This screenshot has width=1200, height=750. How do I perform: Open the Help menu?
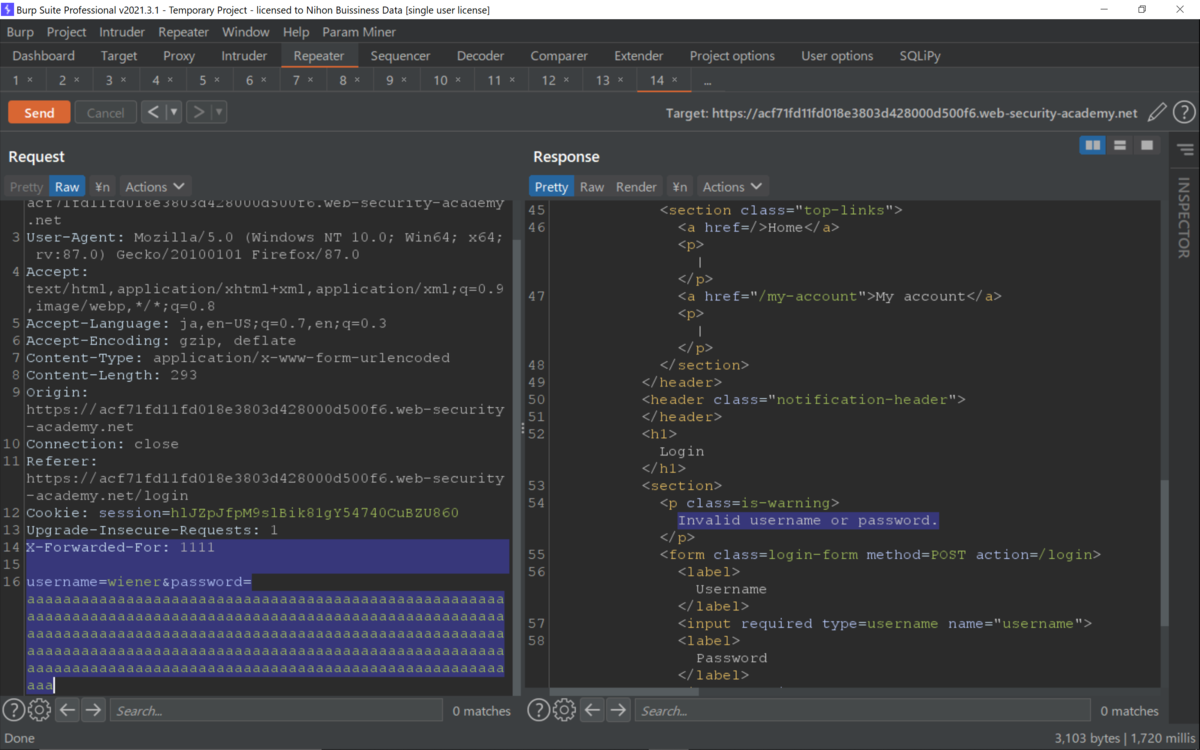296,32
